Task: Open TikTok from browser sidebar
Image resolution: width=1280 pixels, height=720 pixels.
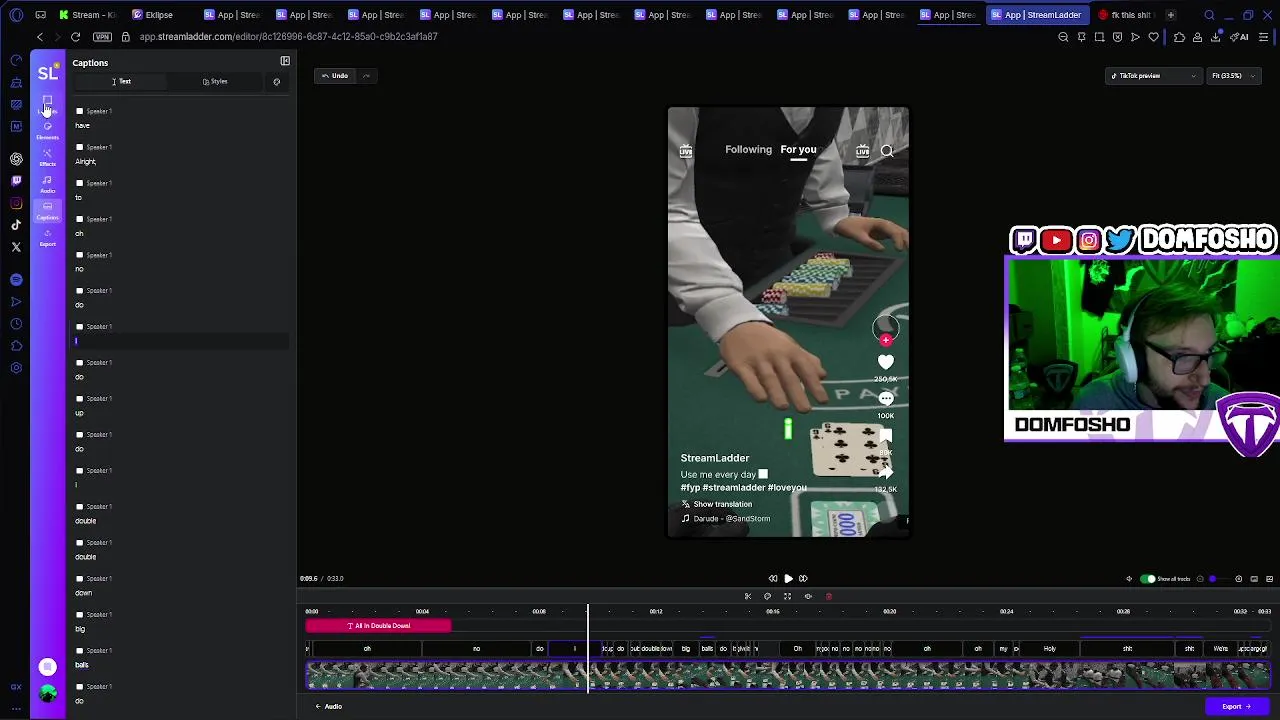Action: tap(16, 225)
